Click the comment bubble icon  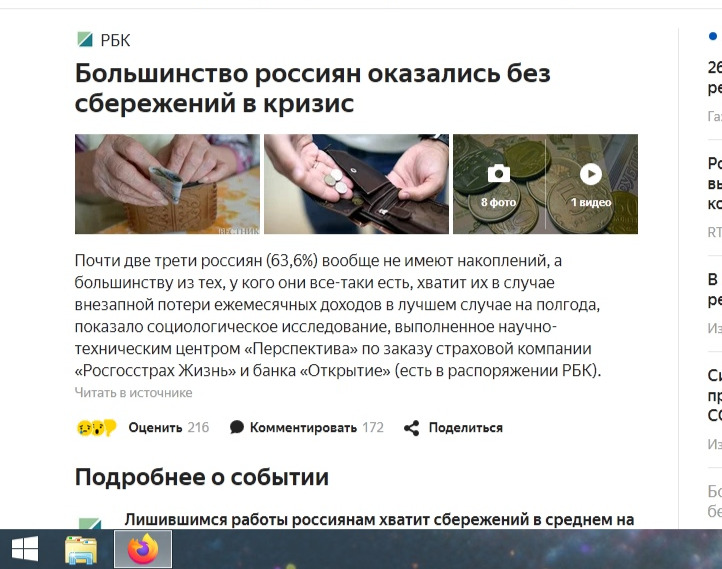pos(237,427)
